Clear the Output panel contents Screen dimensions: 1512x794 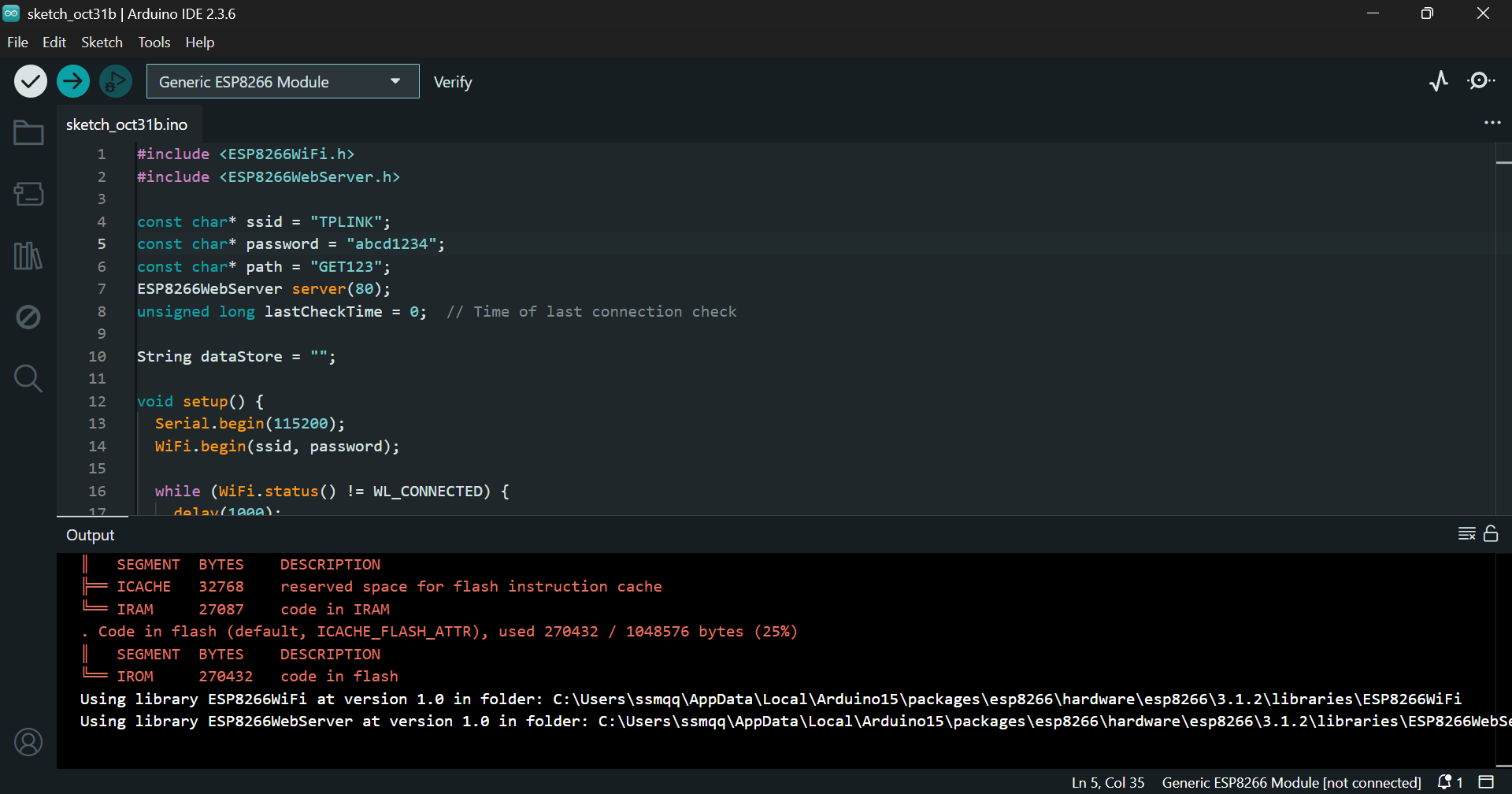pos(1466,534)
